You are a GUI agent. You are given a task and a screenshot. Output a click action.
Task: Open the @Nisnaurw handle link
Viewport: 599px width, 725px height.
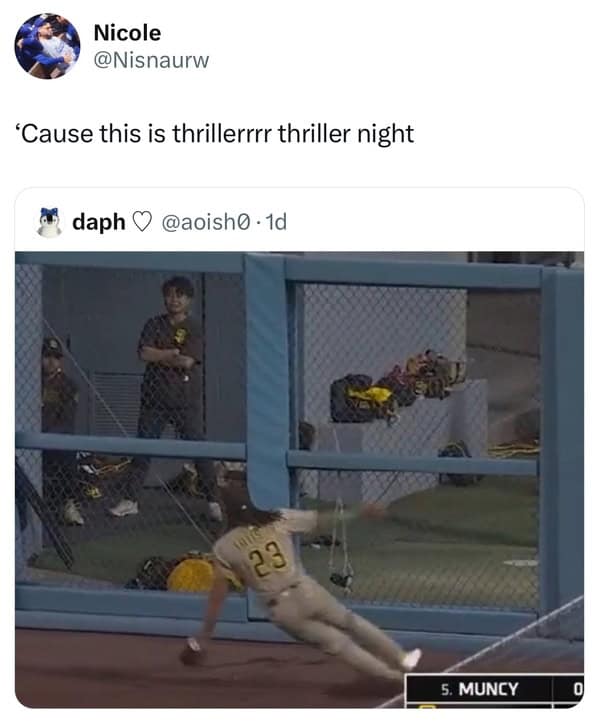tap(151, 60)
